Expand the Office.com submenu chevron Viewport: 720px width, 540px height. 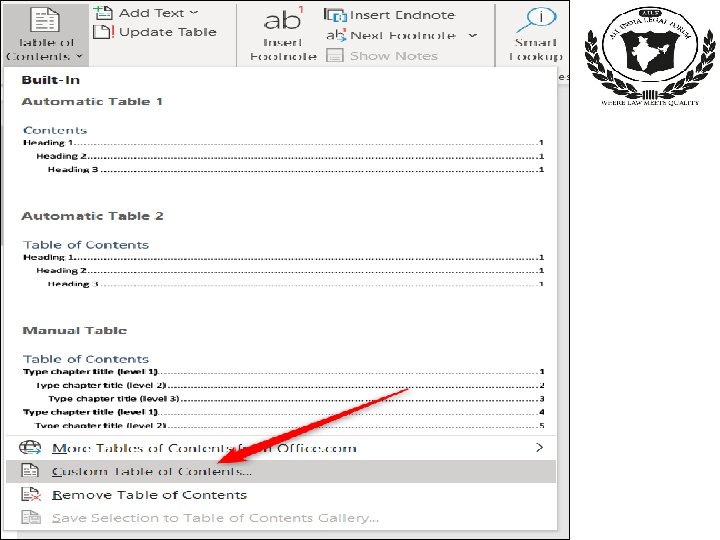point(540,447)
